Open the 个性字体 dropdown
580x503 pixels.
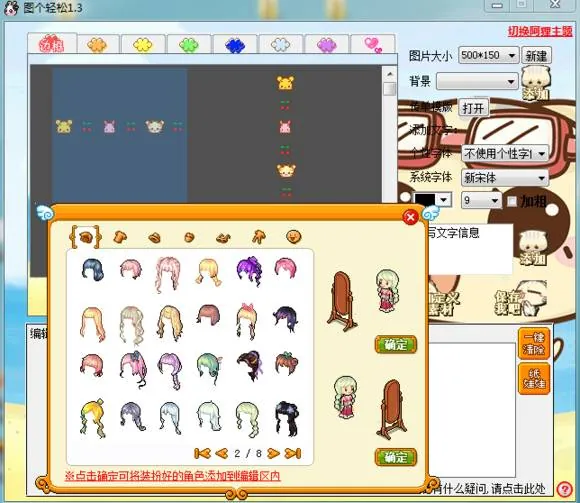click(505, 153)
